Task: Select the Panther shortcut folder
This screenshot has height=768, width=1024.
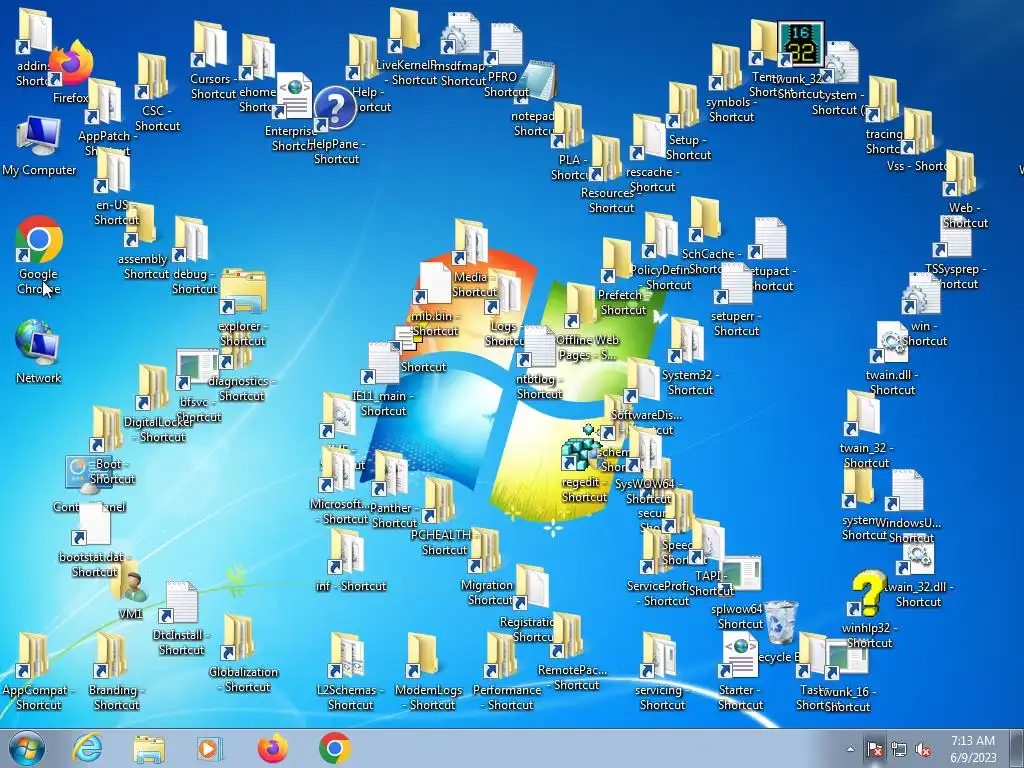Action: click(390, 474)
